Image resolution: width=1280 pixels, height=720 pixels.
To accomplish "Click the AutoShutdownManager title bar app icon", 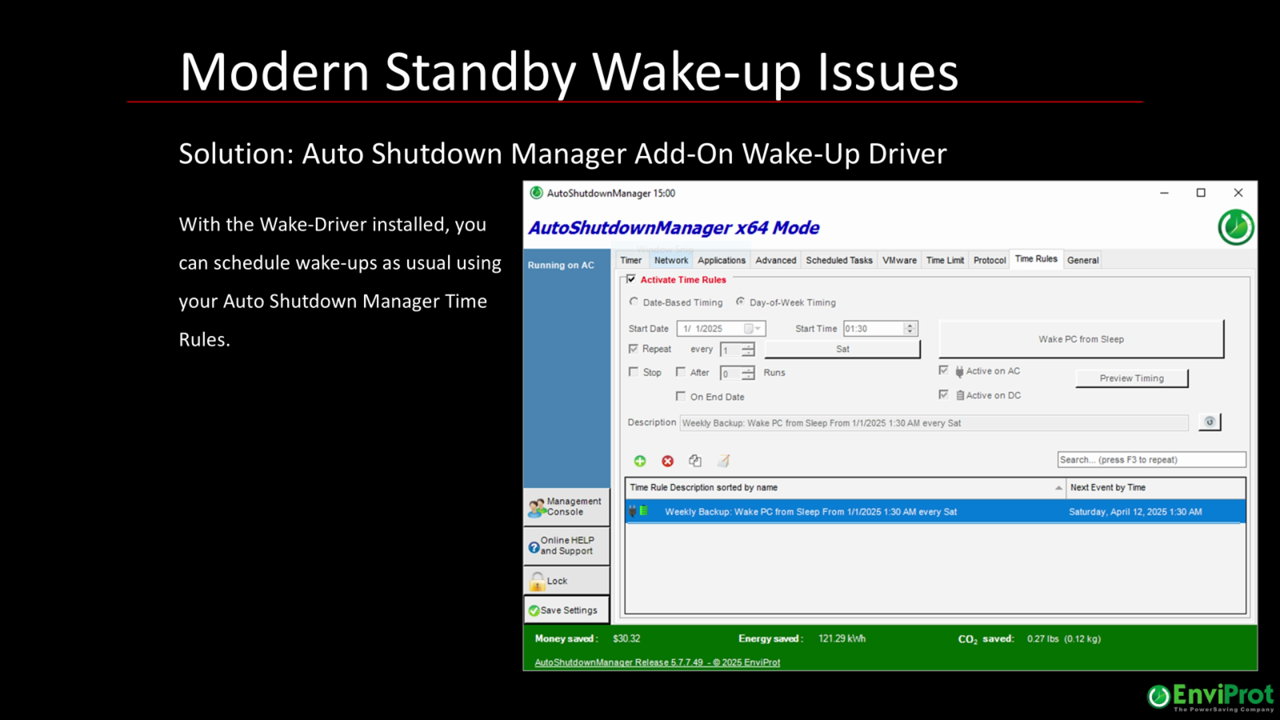I will tap(536, 193).
